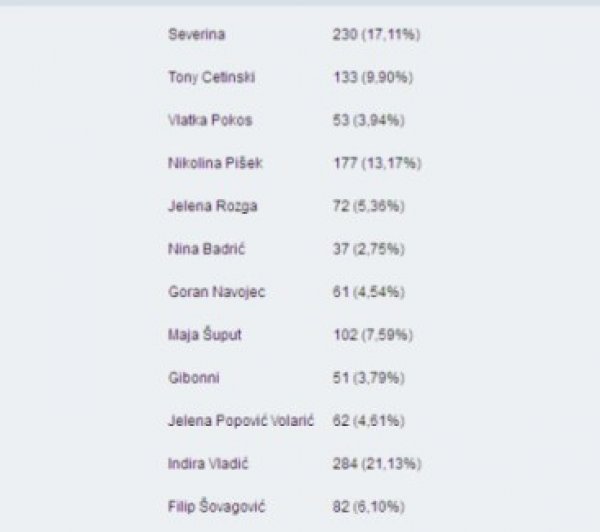
Task: Click the 37 (2,75%) vote count
Action: 368,249
